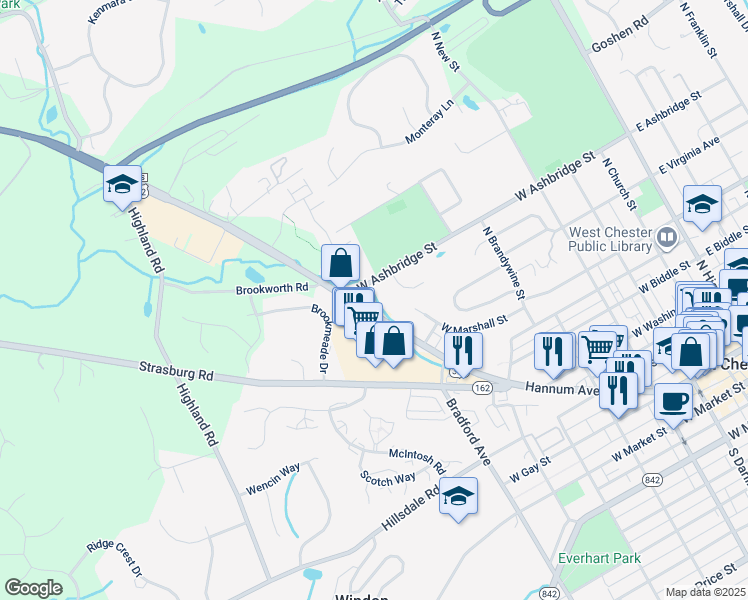Click the Google logo
This screenshot has width=748, height=600.
34,588
